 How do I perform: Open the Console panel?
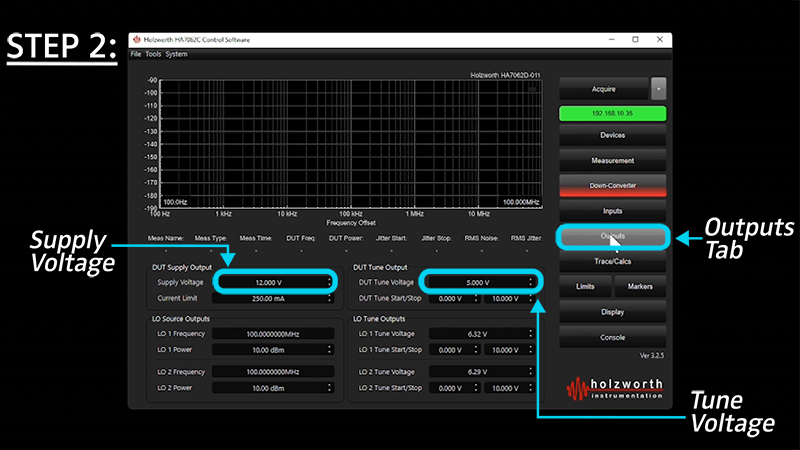pyautogui.click(x=612, y=337)
